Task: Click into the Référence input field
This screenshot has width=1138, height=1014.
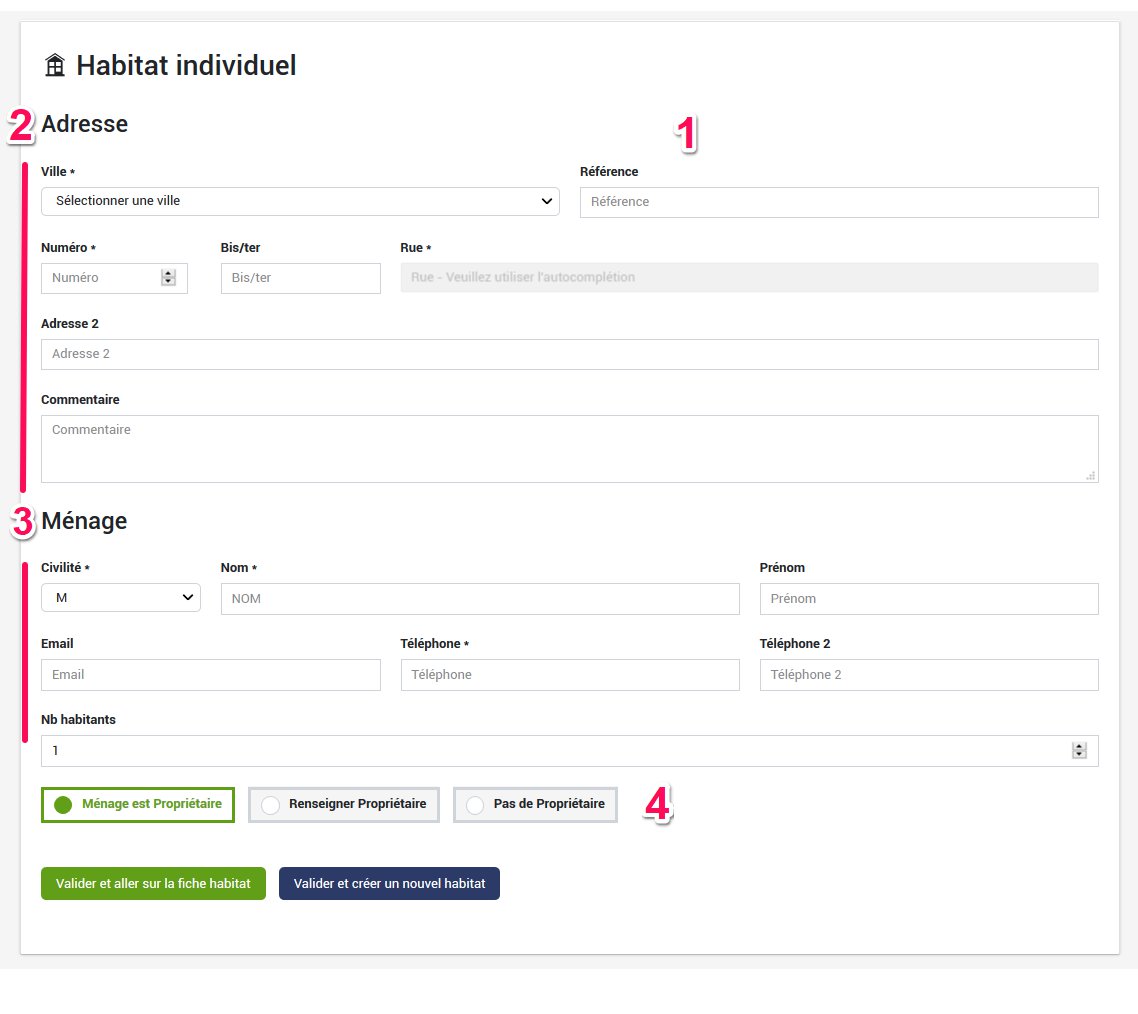Action: [x=838, y=202]
